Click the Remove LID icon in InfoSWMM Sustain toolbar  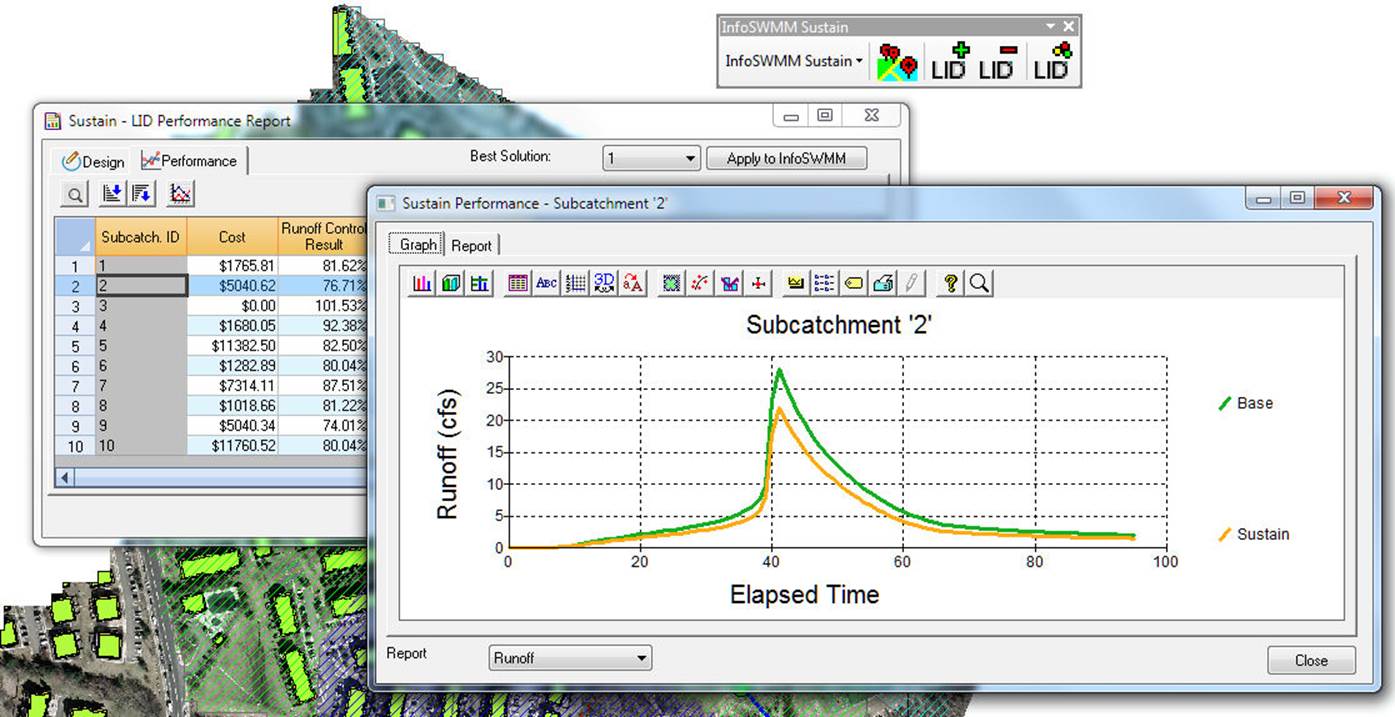point(997,60)
